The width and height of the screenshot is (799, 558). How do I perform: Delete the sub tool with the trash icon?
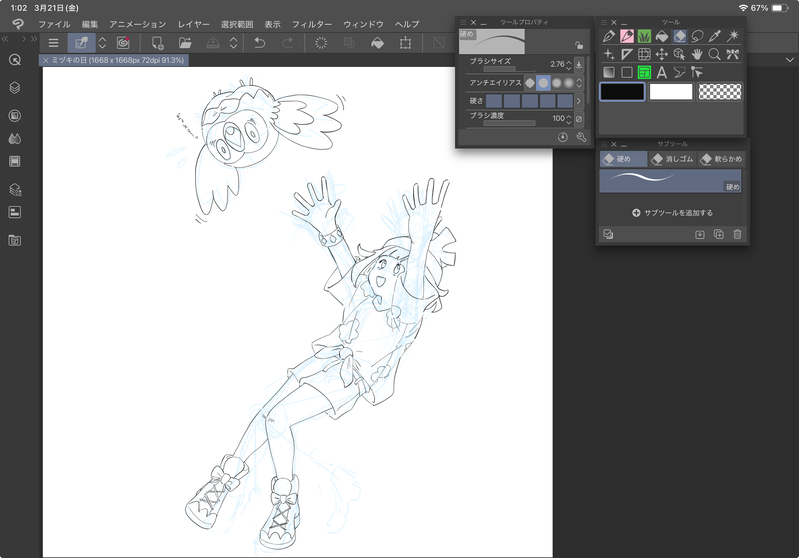737,234
